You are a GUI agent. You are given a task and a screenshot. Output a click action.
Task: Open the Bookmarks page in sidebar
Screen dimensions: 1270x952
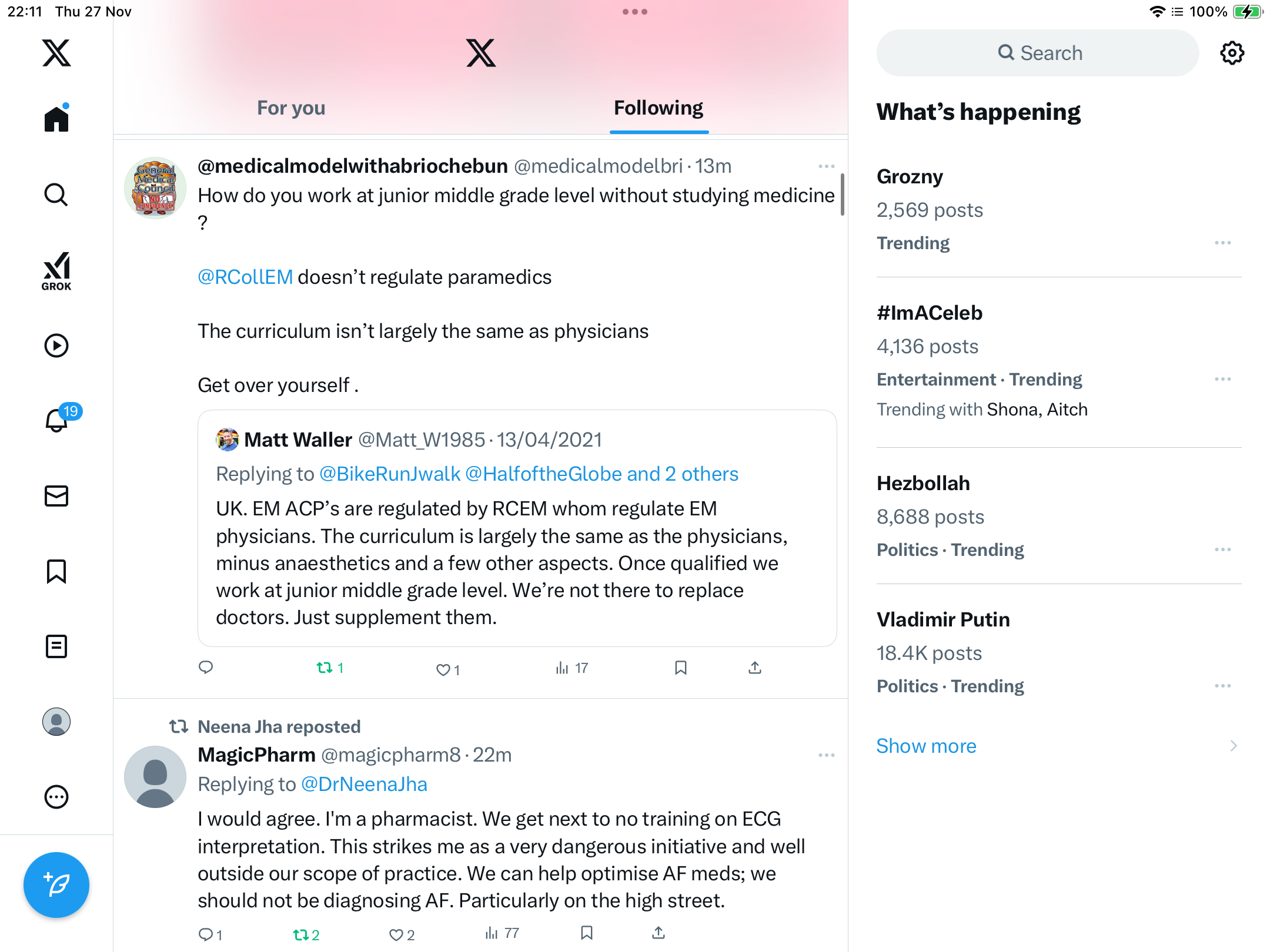point(56,571)
